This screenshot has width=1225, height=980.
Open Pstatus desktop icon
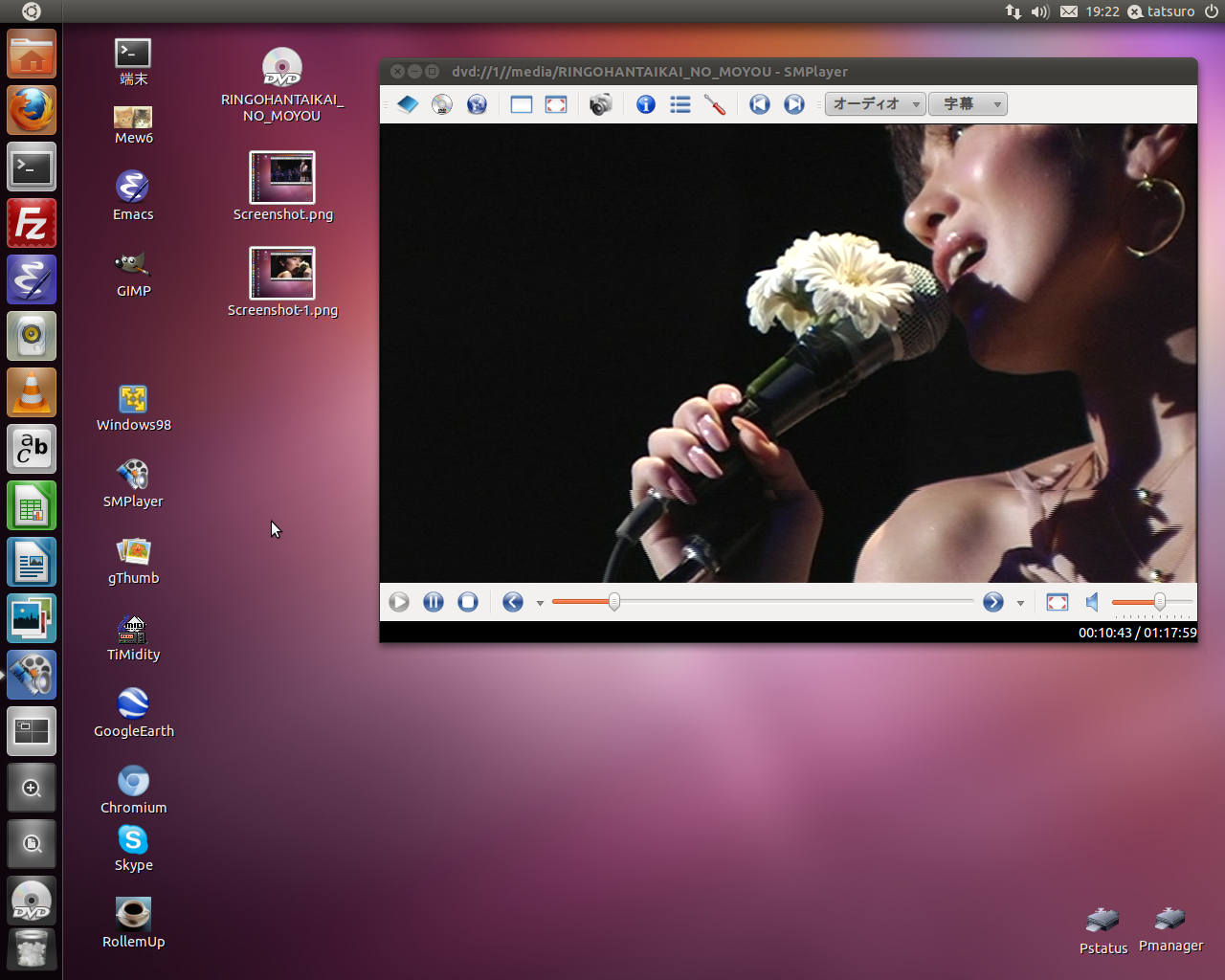tap(1103, 931)
